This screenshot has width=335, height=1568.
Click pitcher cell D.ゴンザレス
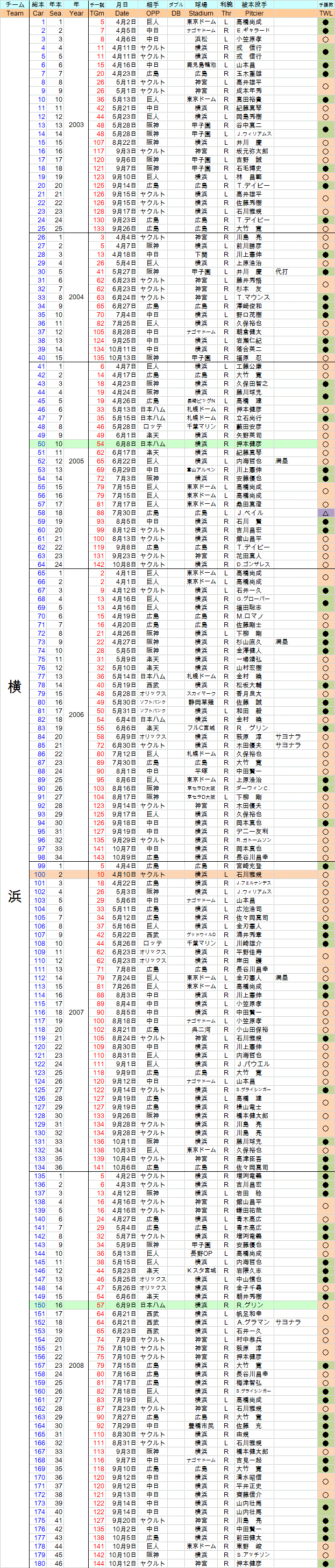tap(254, 564)
